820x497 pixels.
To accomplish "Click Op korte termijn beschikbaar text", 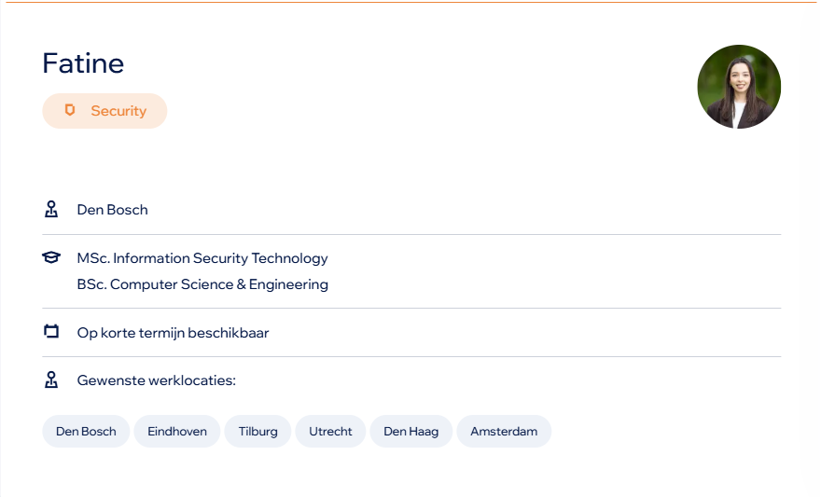I will (173, 333).
